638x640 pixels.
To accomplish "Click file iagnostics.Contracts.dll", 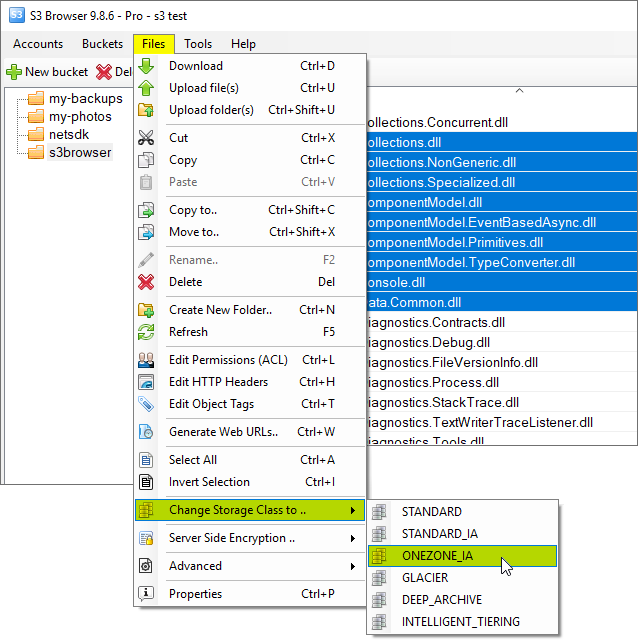I will click(x=436, y=322).
